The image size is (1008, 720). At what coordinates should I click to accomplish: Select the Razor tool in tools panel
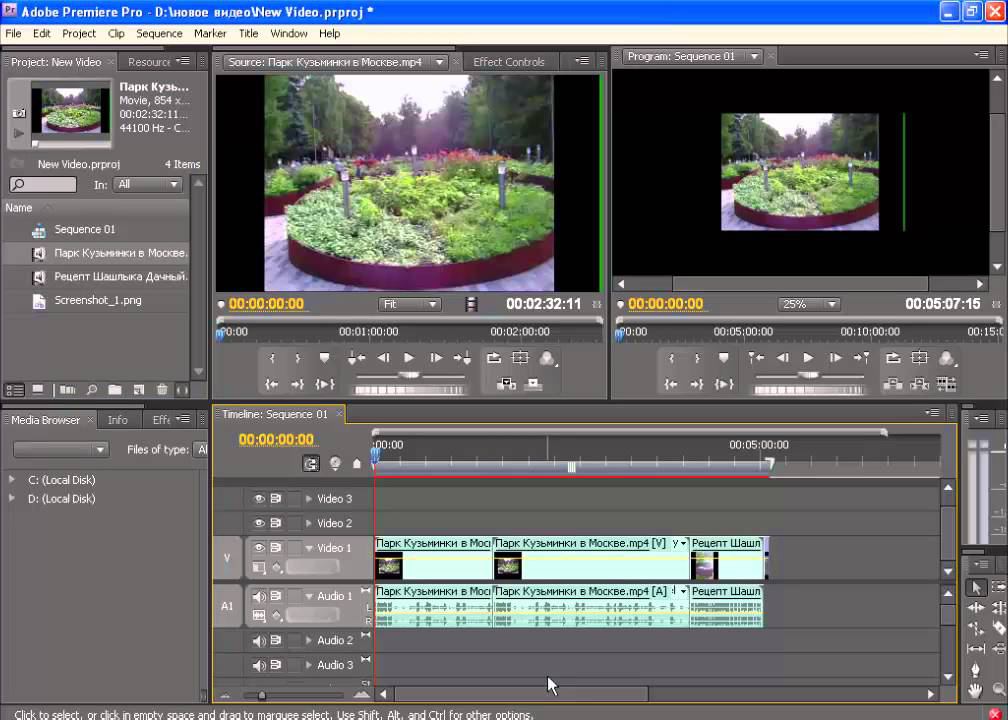click(997, 629)
